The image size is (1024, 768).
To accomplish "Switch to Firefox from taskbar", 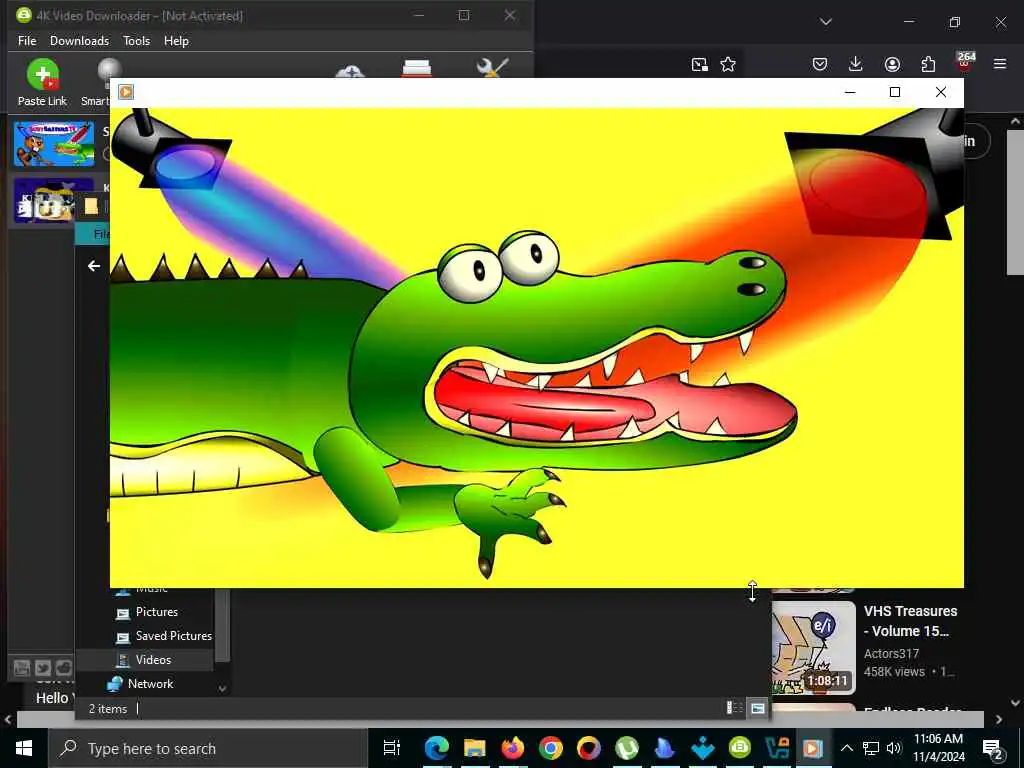I will (513, 748).
